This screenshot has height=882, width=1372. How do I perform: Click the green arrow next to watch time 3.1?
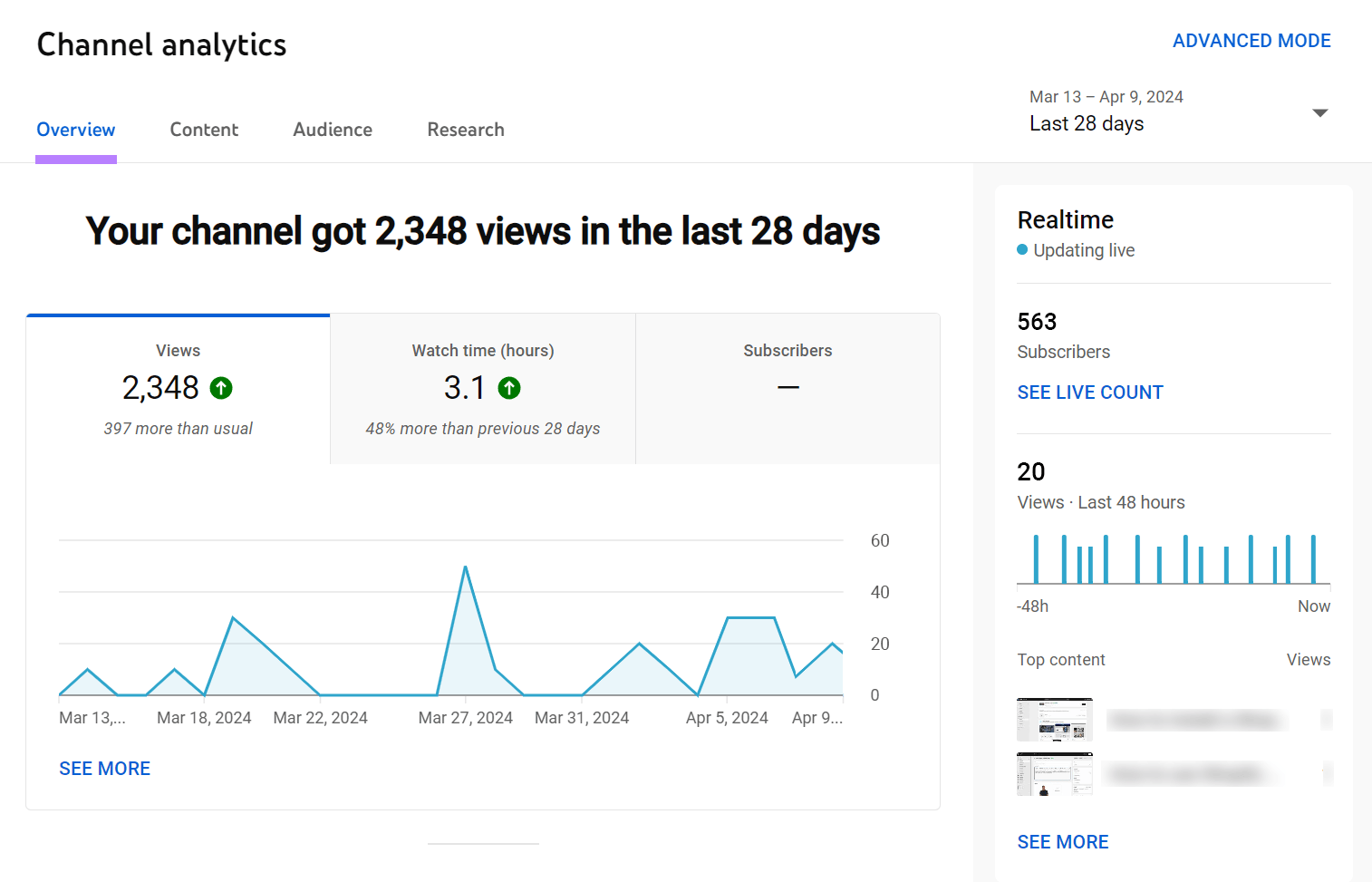509,387
